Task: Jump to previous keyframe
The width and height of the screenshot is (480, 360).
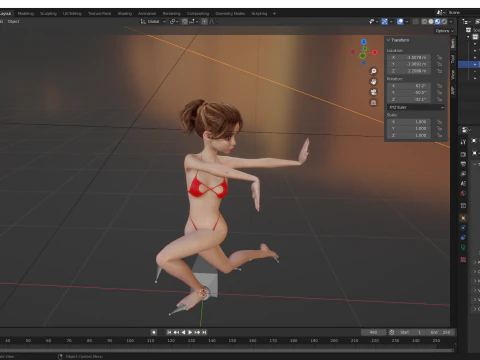Action: 176,332
